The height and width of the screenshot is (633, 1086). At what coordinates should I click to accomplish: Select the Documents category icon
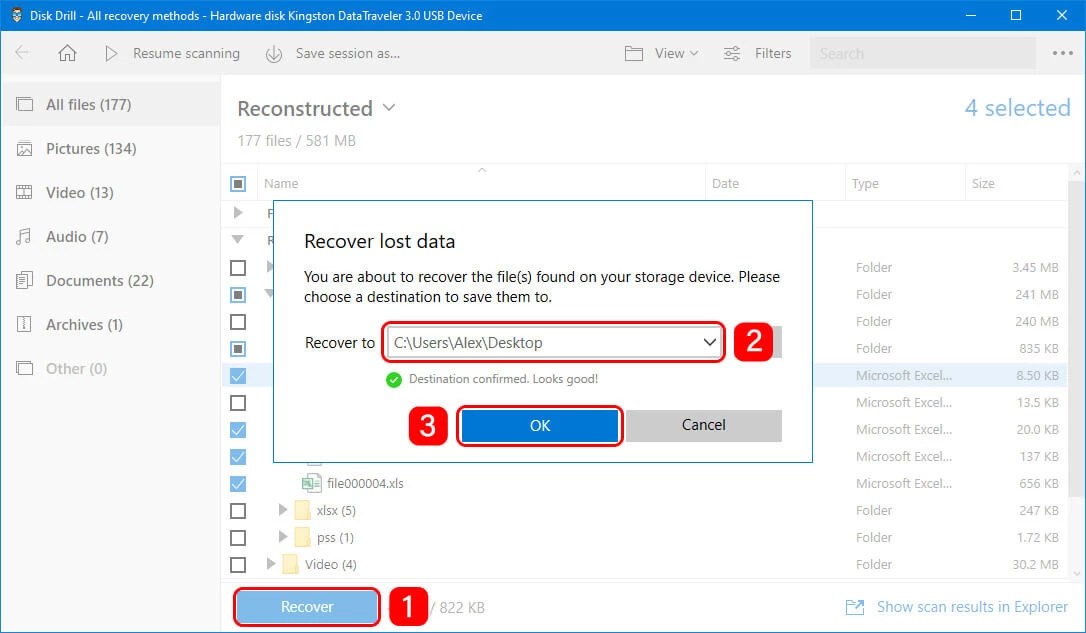tap(25, 280)
